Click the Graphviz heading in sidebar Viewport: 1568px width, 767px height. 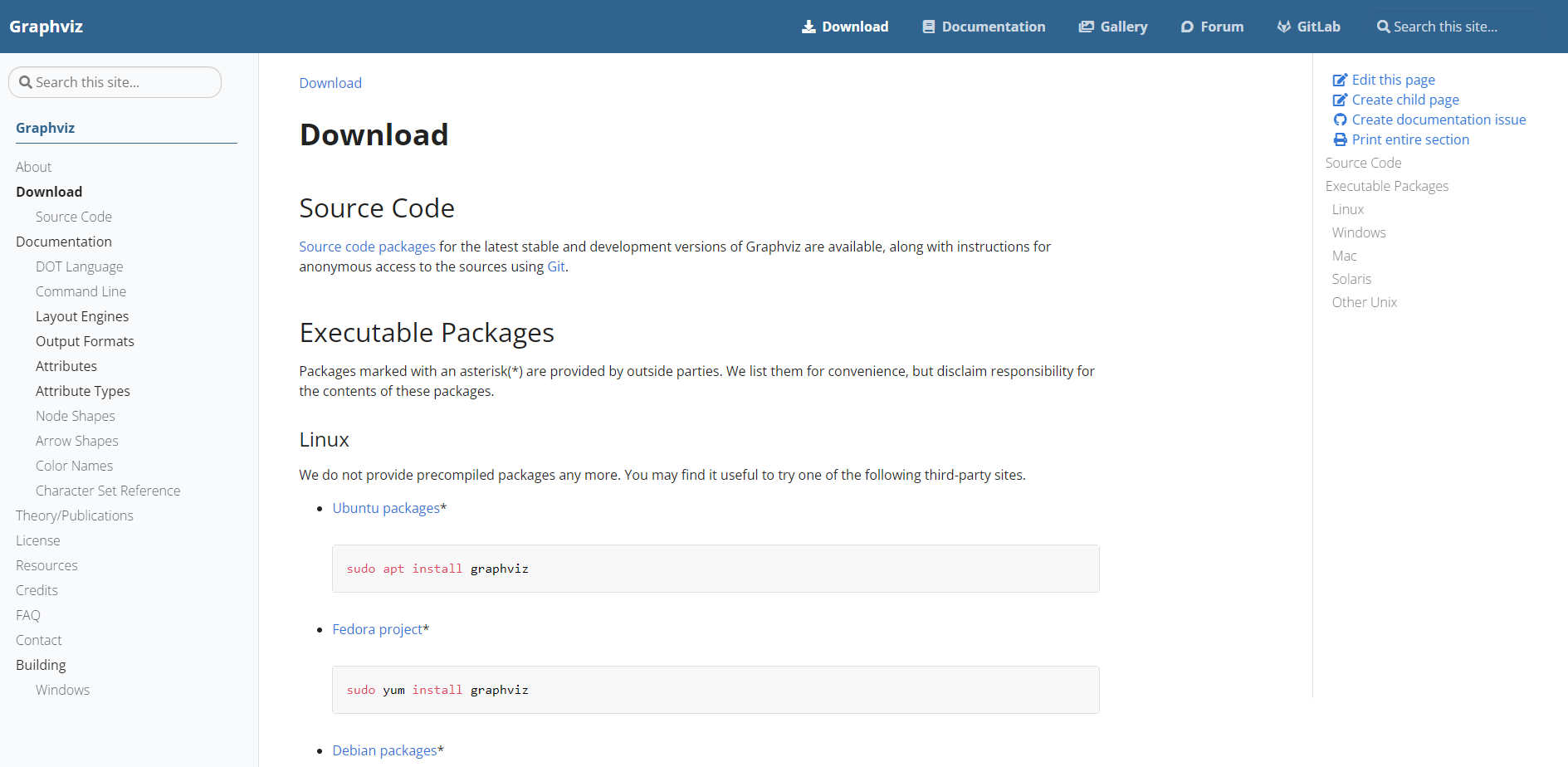click(45, 128)
